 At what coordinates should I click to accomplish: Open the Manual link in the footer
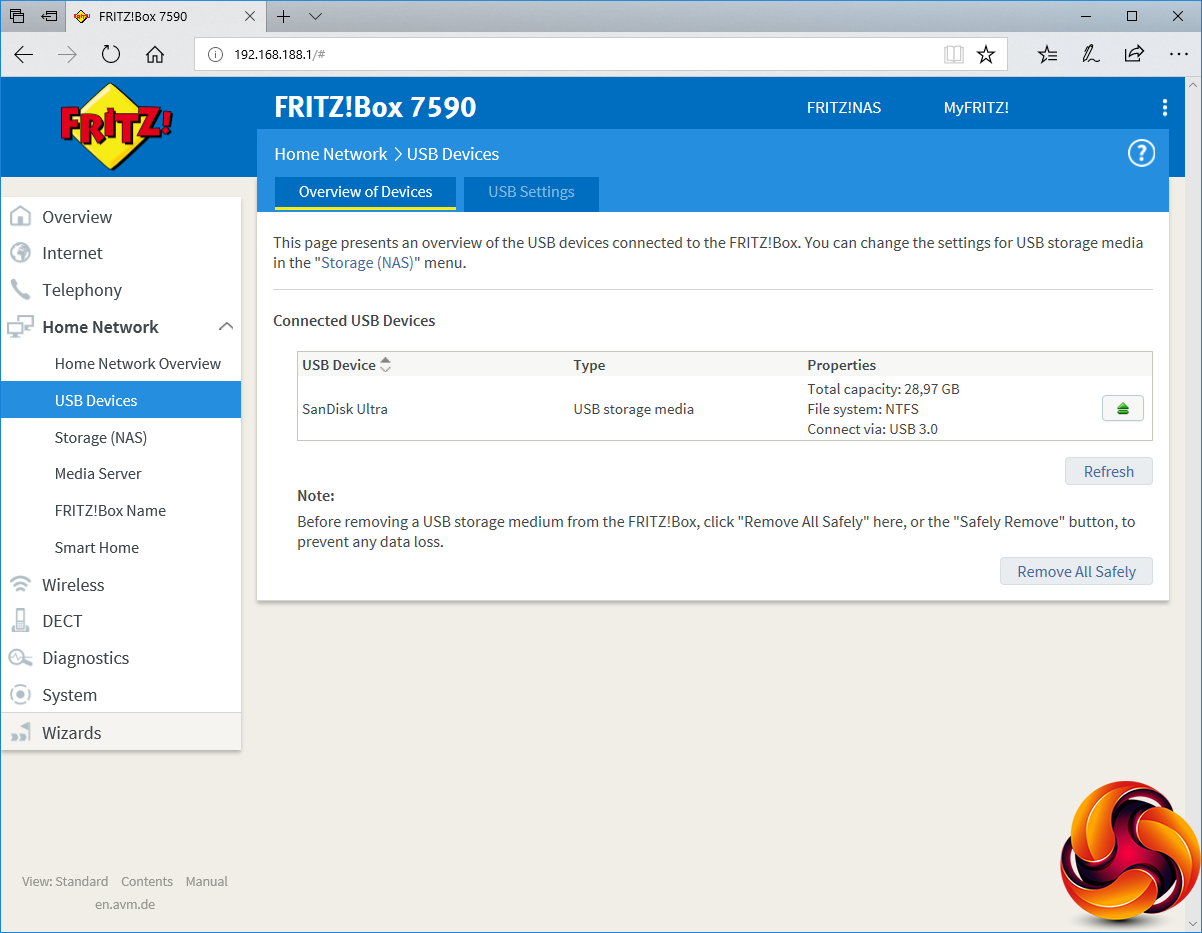click(x=207, y=881)
